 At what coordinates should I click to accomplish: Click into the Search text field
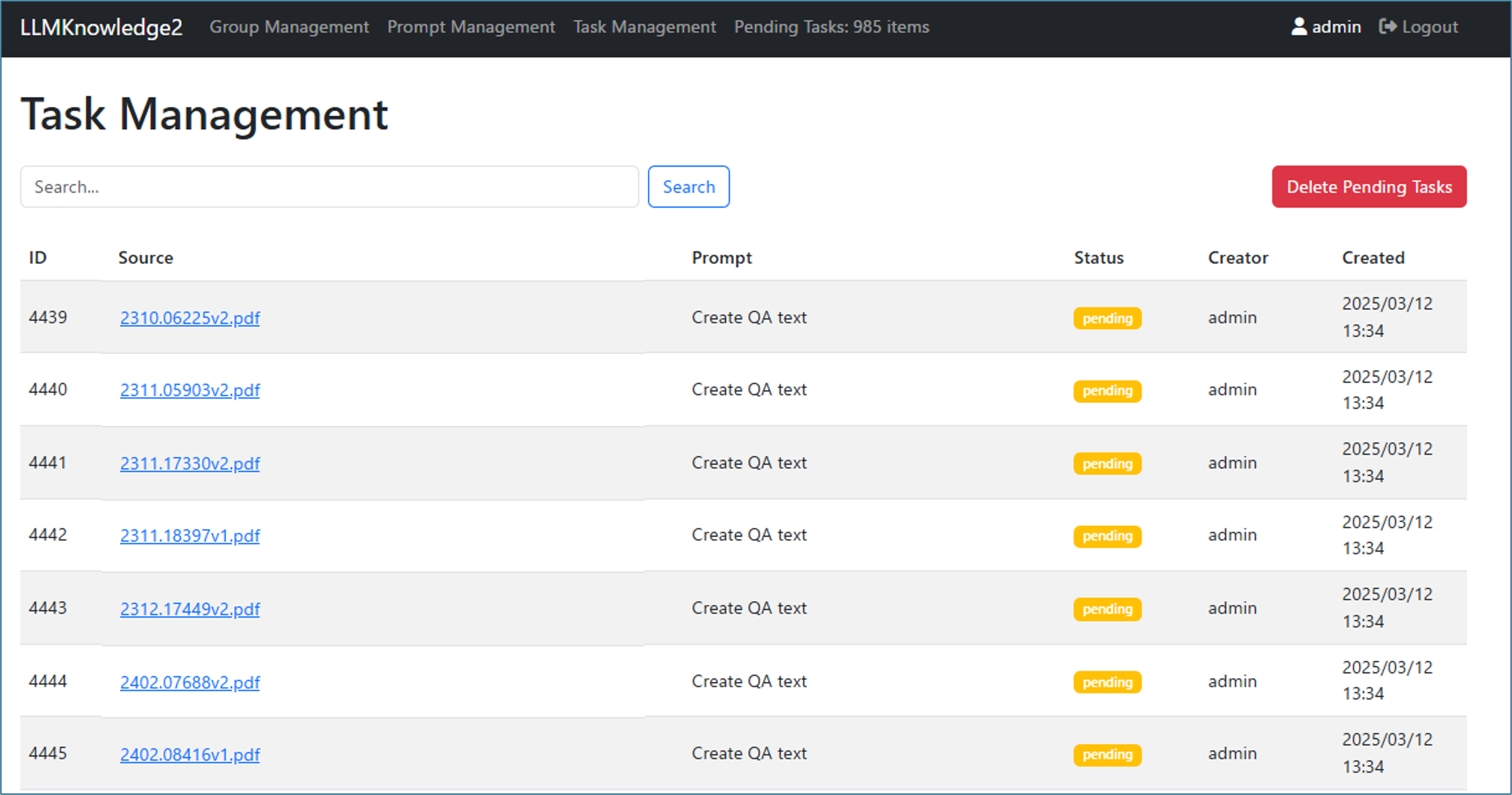(329, 187)
